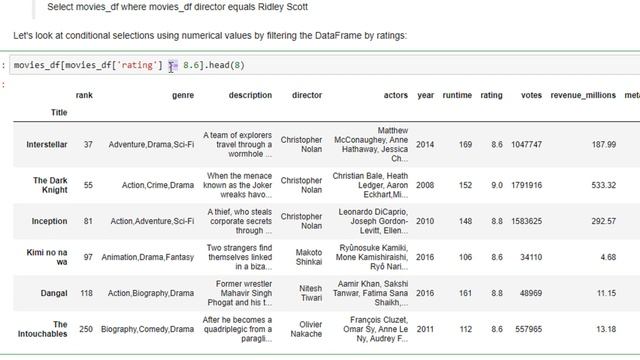Click the code cell input containing movies_df filter
Image resolution: width=640 pixels, height=360 pixels.
point(325,65)
